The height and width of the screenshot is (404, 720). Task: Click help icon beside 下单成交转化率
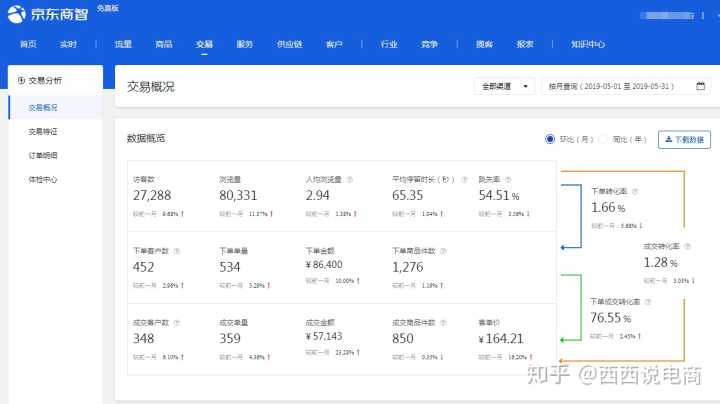(647, 300)
